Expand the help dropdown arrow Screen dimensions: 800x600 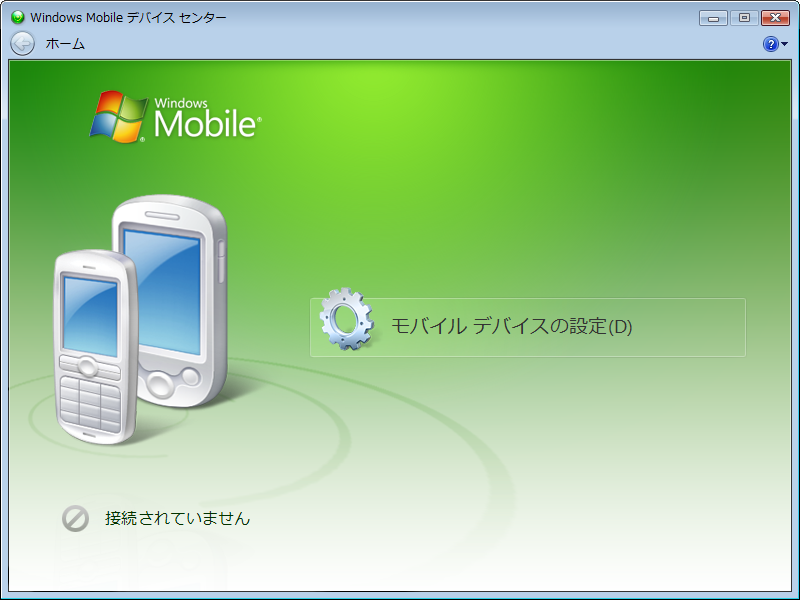785,44
